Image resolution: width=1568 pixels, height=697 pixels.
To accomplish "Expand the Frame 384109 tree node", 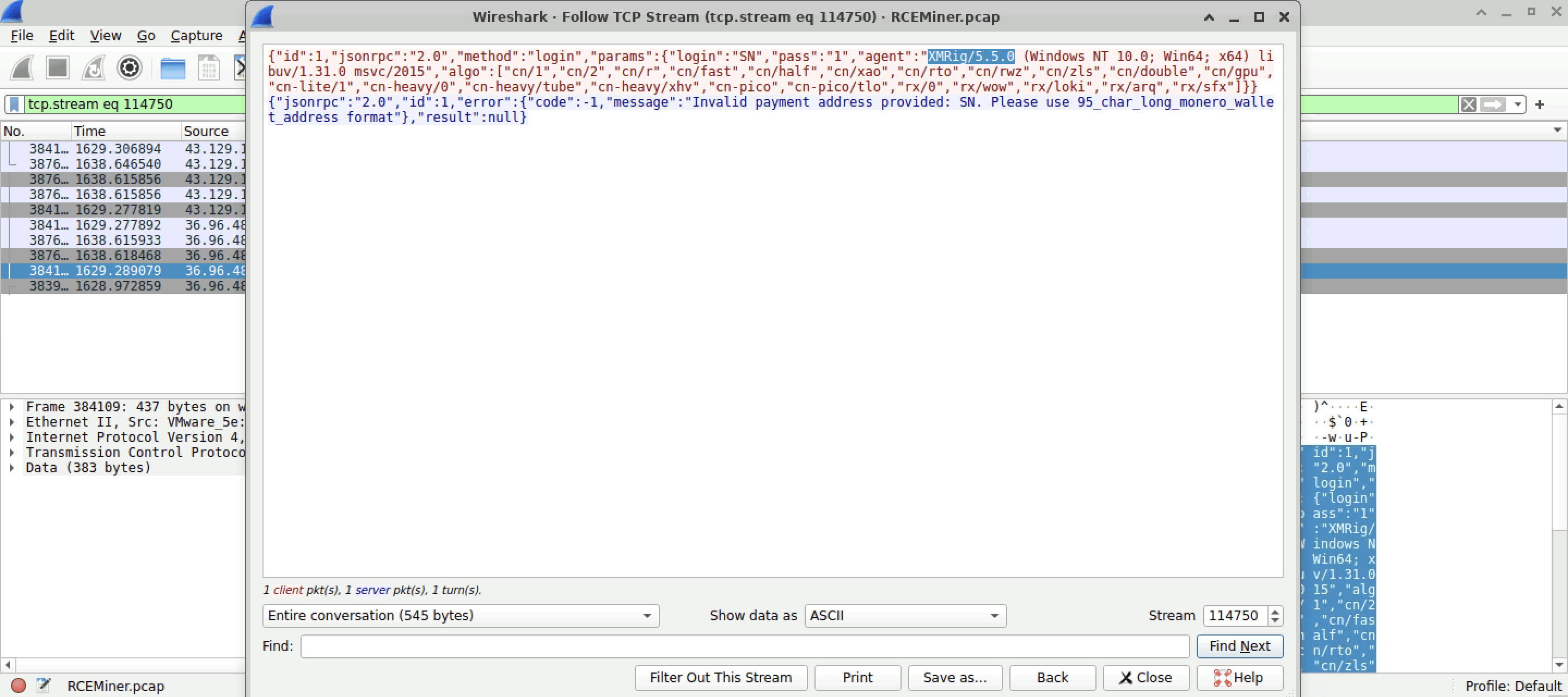I will point(11,406).
